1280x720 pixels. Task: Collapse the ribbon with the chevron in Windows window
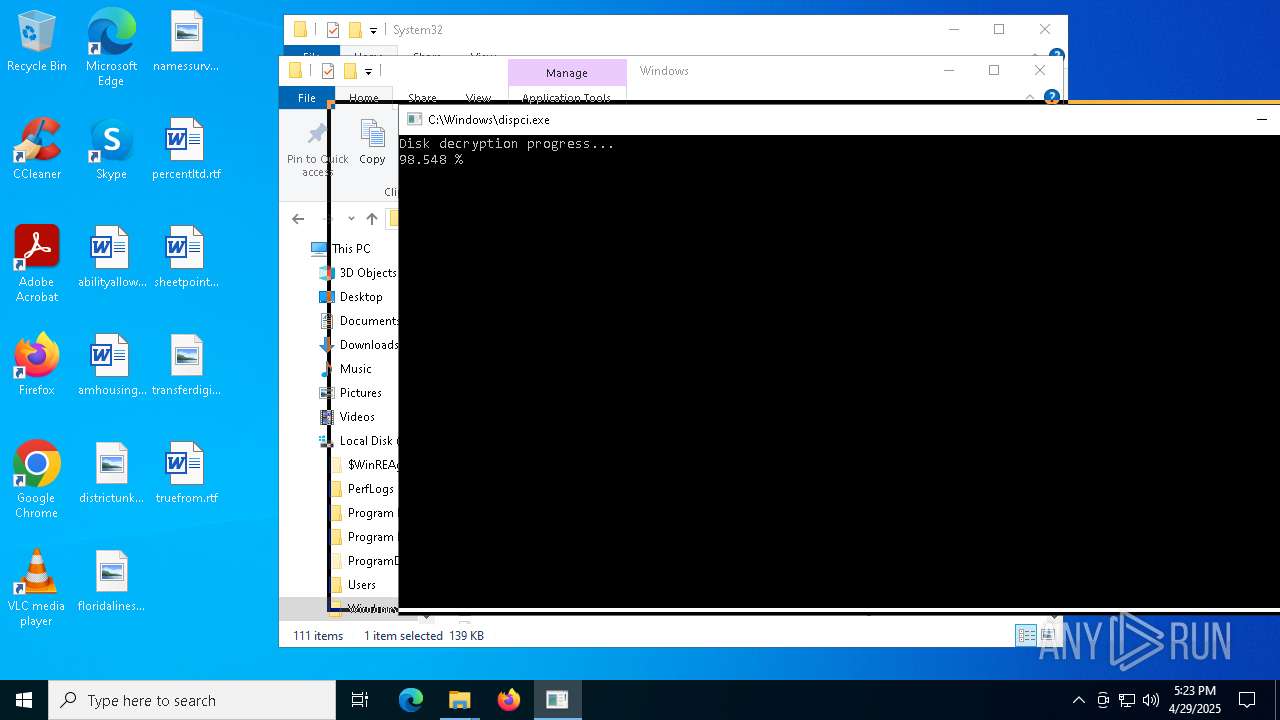click(1030, 97)
